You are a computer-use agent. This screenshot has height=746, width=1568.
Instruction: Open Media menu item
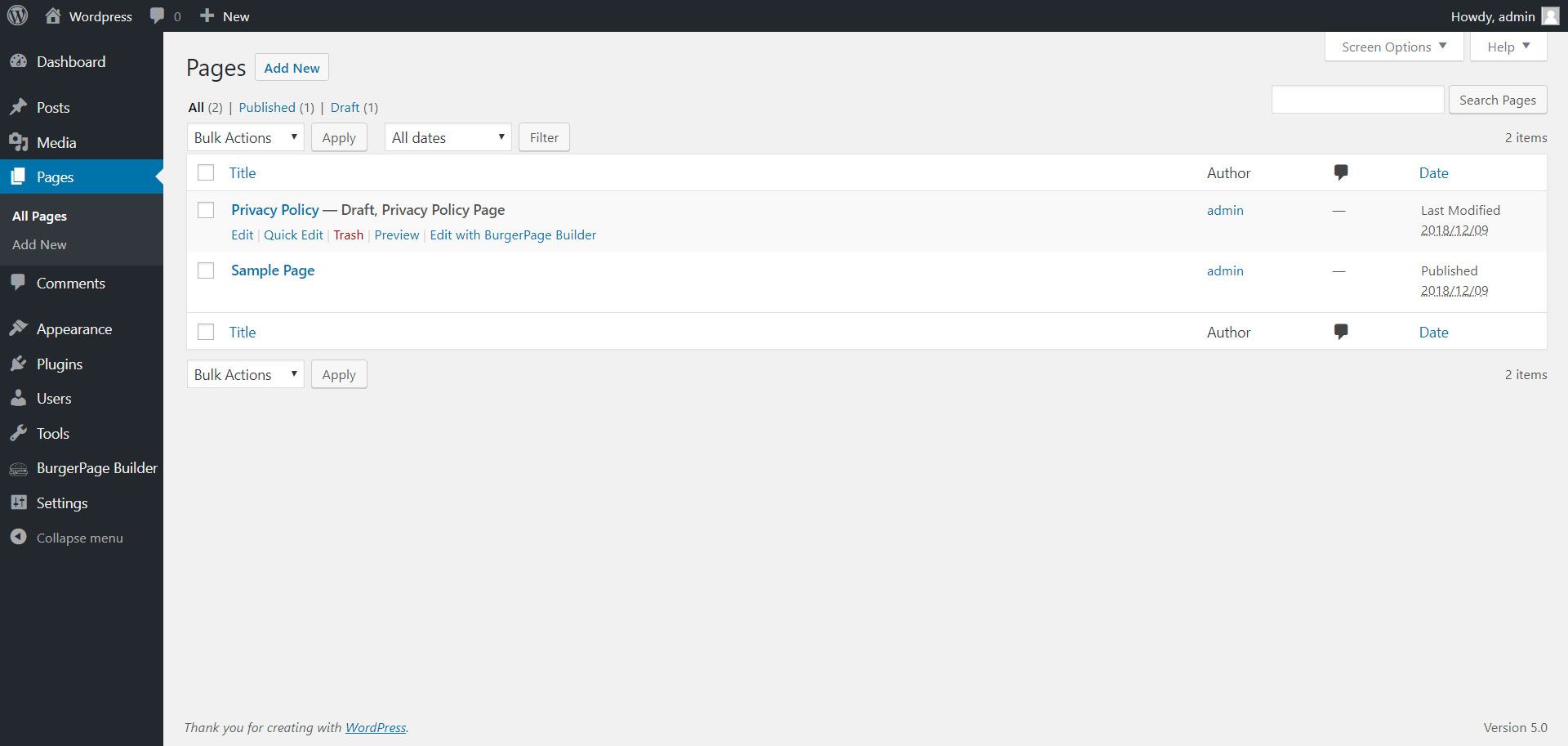56,142
